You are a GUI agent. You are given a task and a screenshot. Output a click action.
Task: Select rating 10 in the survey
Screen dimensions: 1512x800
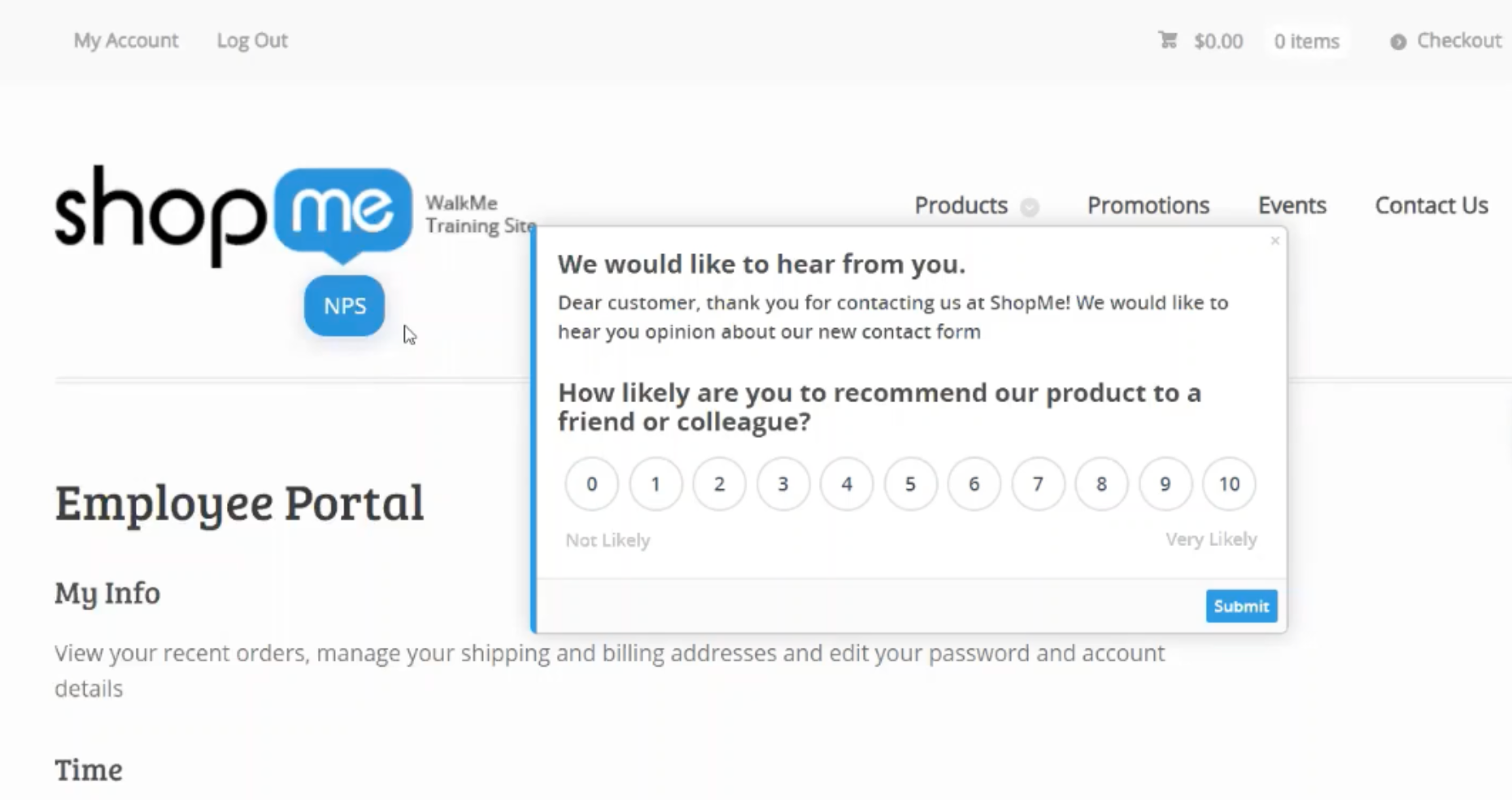pyautogui.click(x=1228, y=484)
